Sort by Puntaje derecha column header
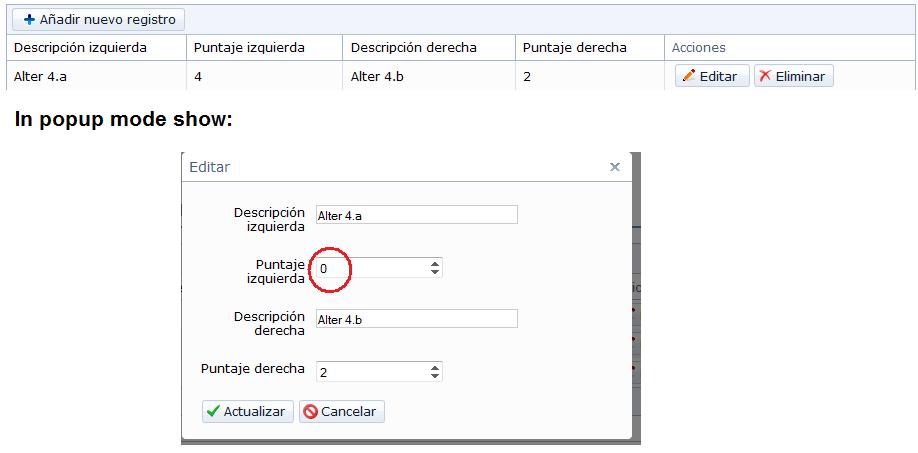Screen dimensions: 918x453 coord(574,48)
